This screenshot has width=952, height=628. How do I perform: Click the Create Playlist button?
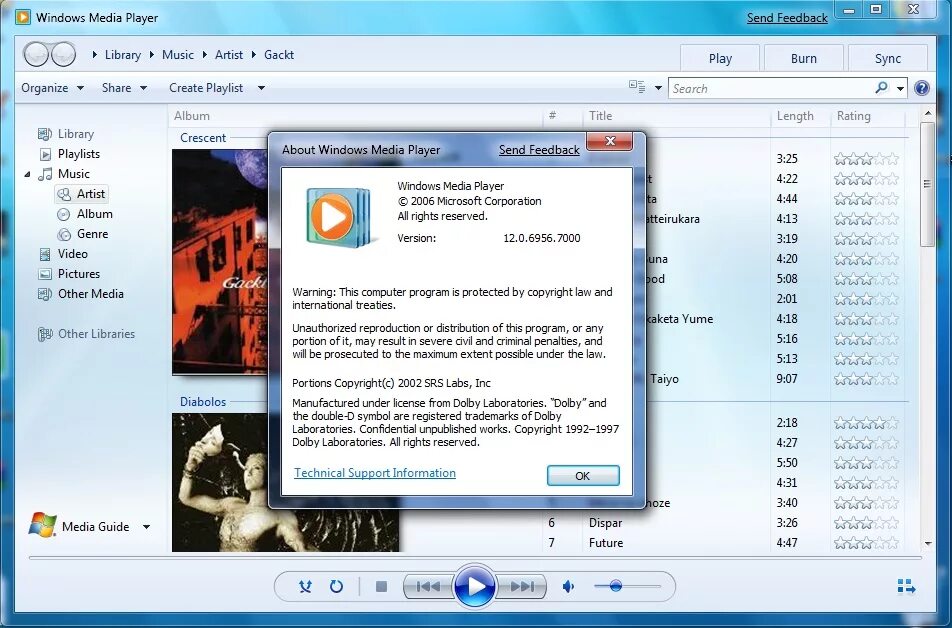pos(206,88)
